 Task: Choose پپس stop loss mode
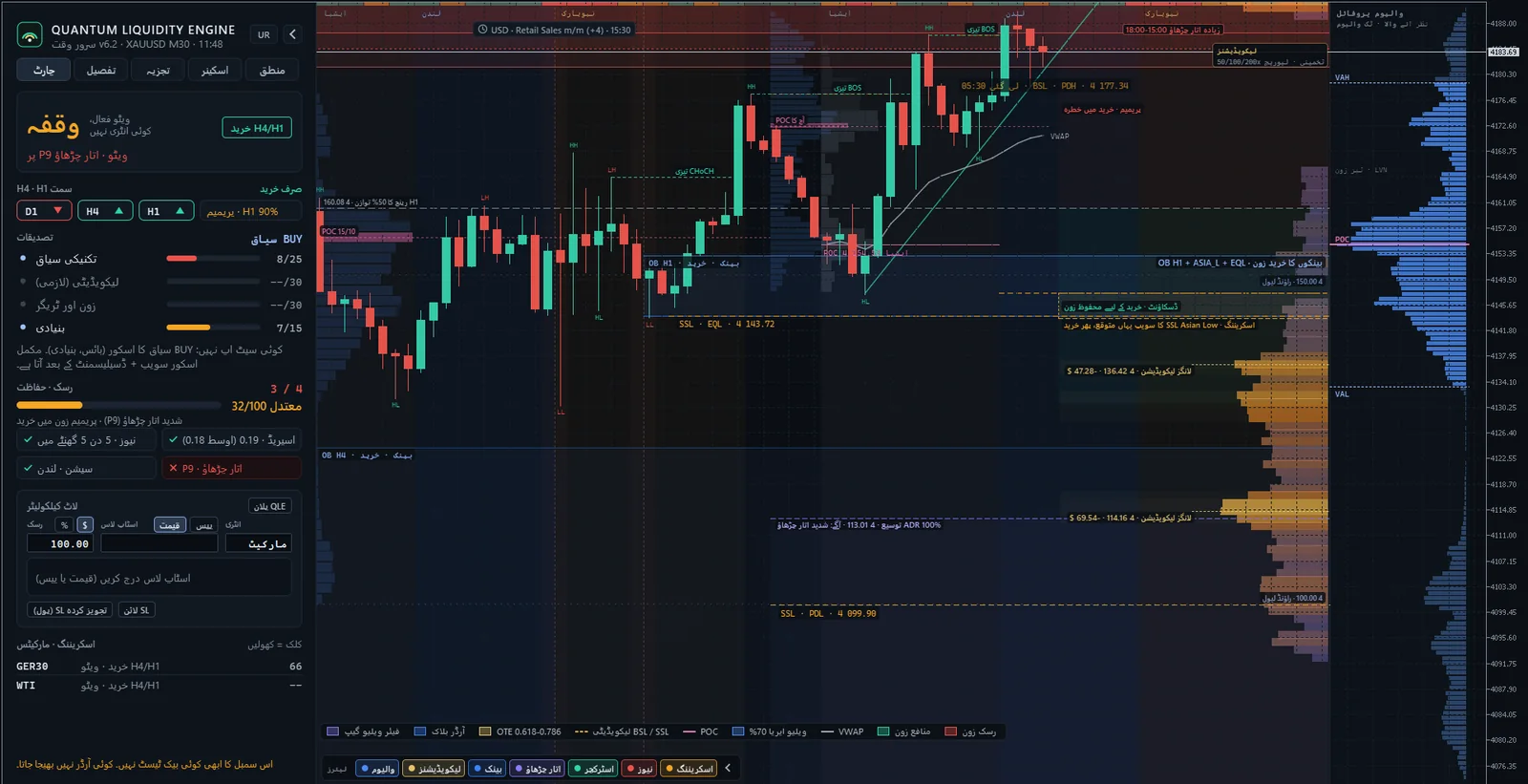[x=204, y=524]
